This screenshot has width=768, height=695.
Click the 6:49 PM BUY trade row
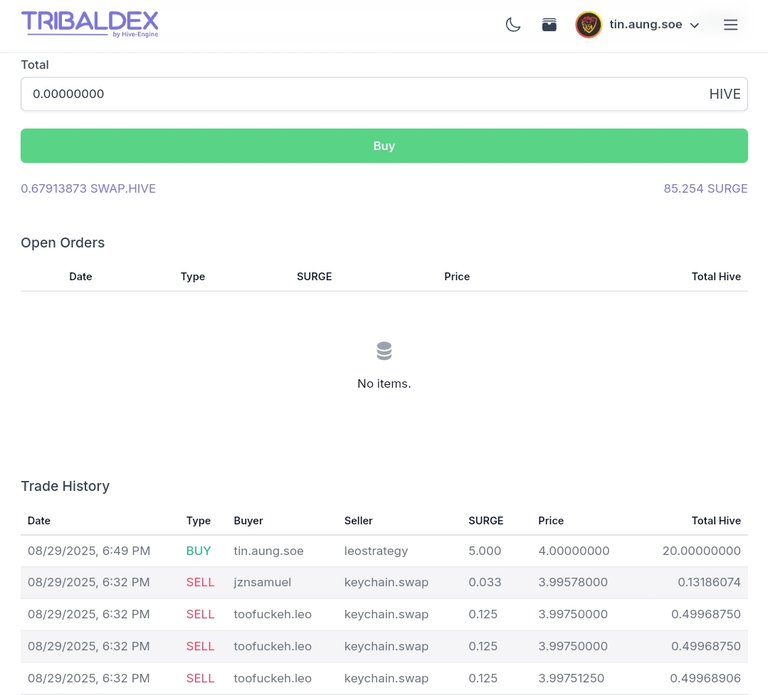384,551
